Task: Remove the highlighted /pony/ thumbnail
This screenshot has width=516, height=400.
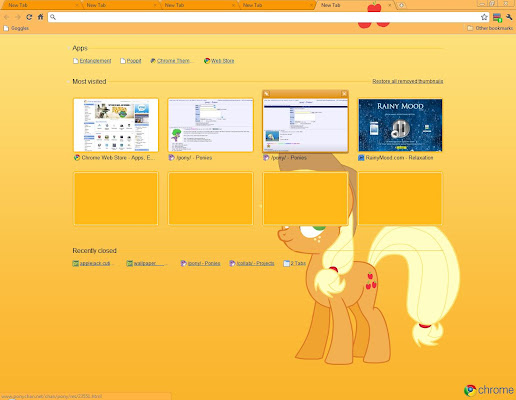Action: [x=344, y=94]
